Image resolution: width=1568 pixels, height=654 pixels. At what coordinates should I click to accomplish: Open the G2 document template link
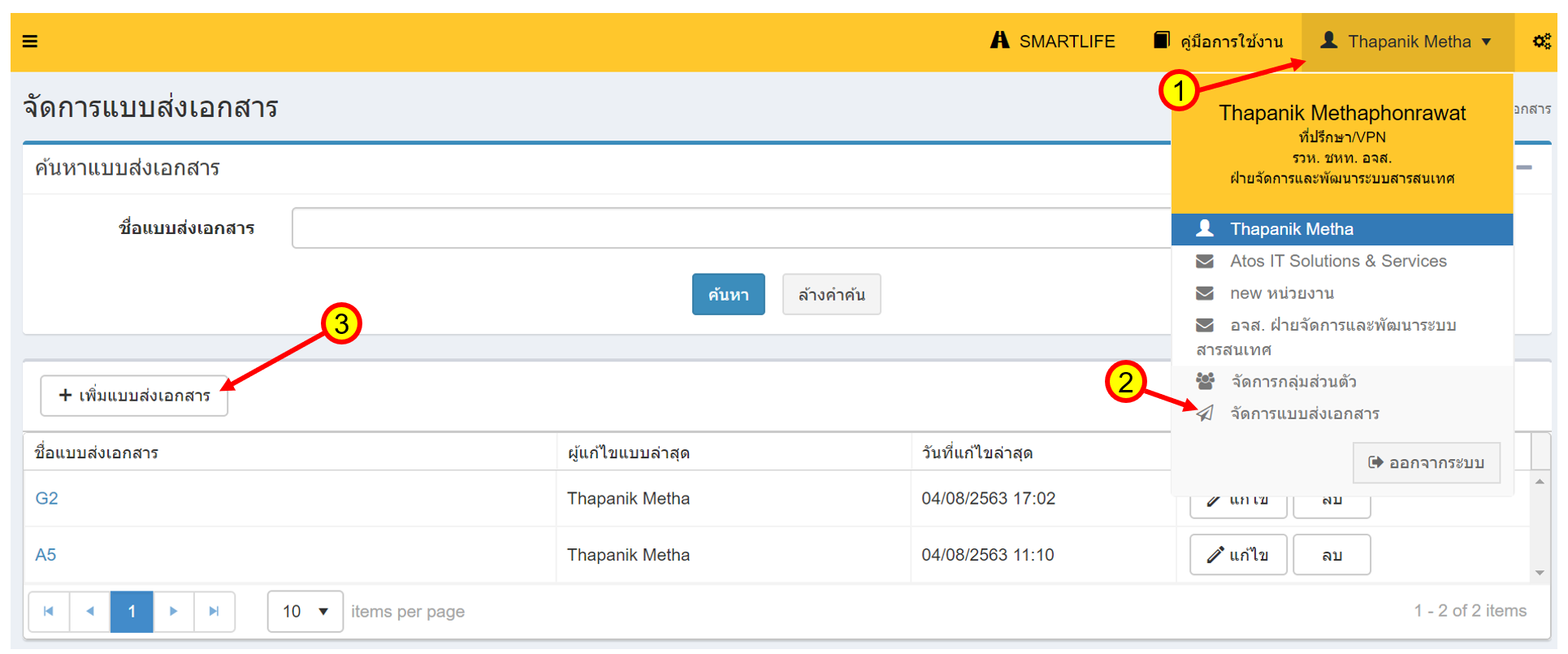pyautogui.click(x=46, y=498)
